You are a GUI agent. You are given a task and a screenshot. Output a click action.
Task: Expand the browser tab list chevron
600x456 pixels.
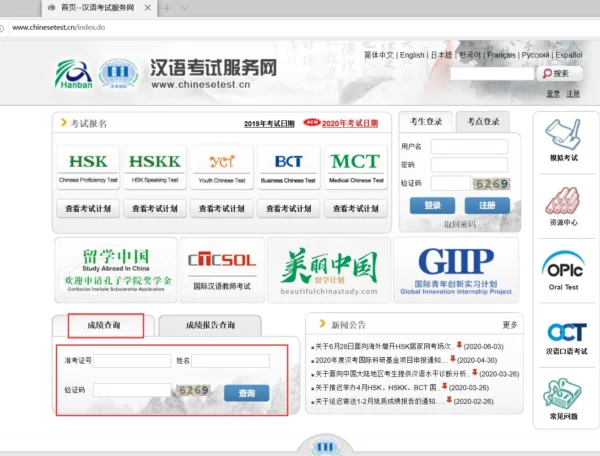click(184, 8)
